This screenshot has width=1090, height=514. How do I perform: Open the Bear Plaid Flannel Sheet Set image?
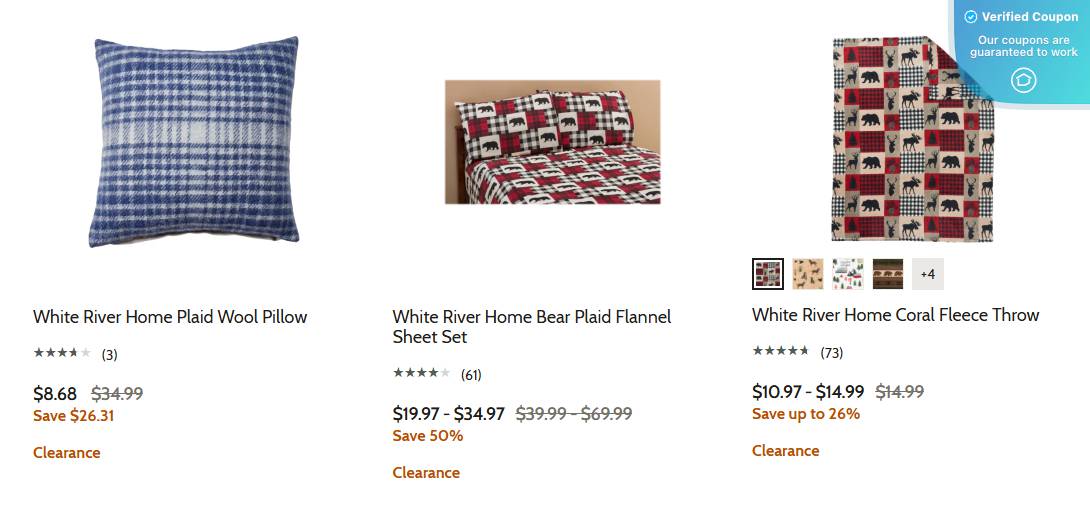[x=552, y=142]
